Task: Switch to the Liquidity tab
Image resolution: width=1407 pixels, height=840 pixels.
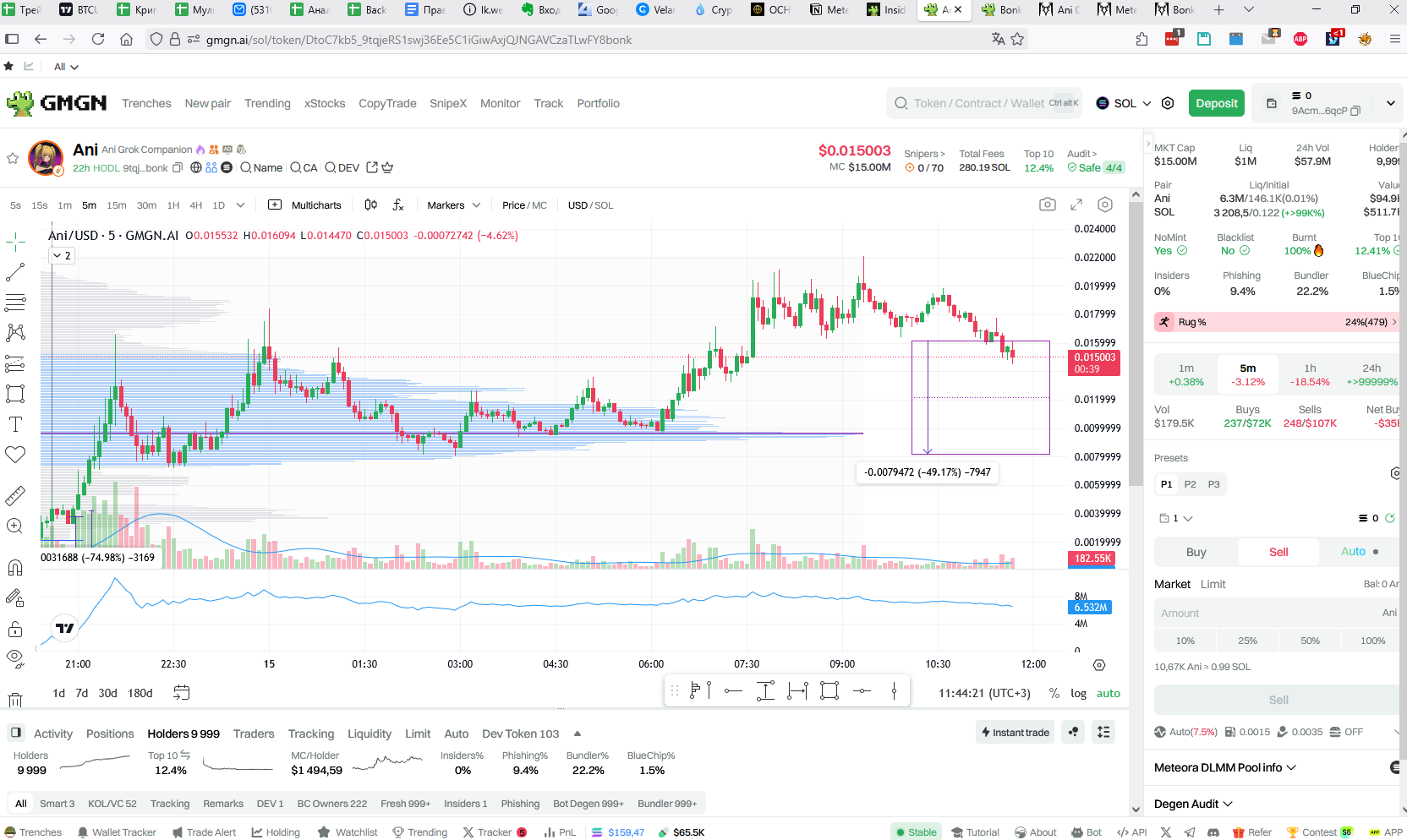Action: point(370,734)
